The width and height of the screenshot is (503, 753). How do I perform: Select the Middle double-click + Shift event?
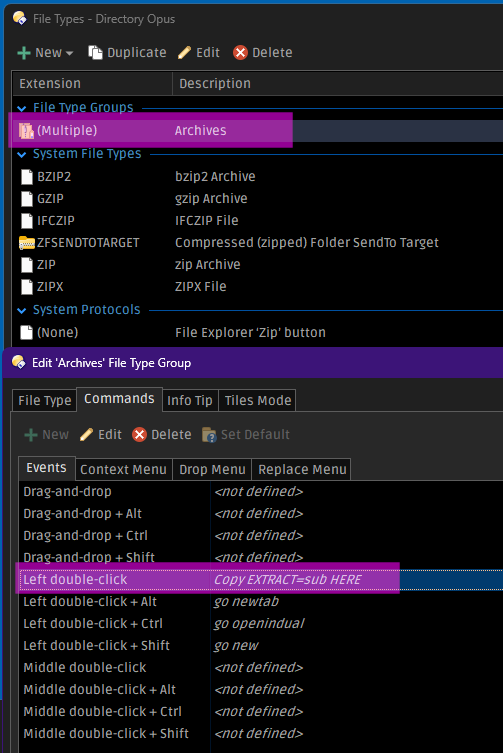(261, 734)
